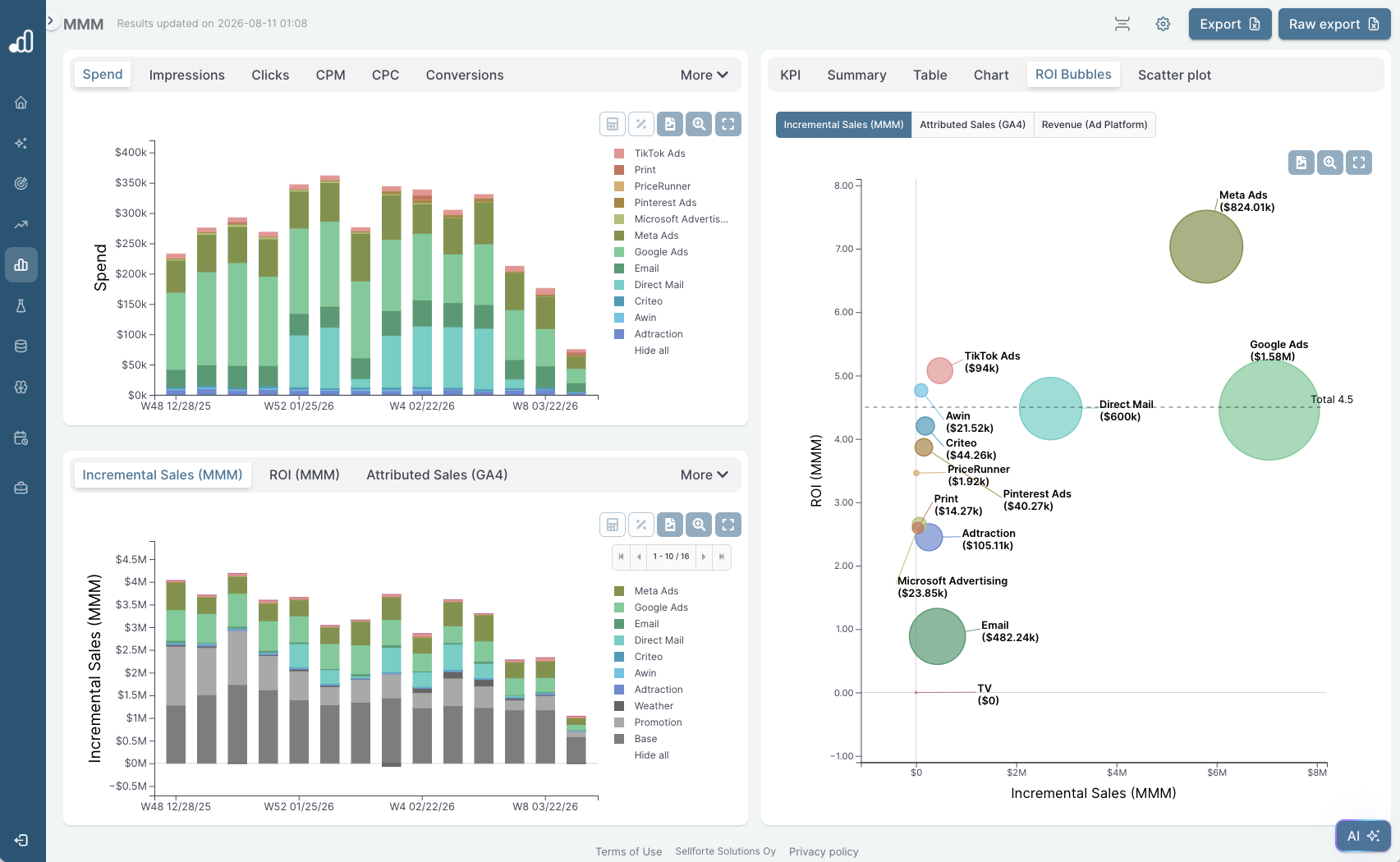
Task: Jump to last legend page
Action: [722, 557]
